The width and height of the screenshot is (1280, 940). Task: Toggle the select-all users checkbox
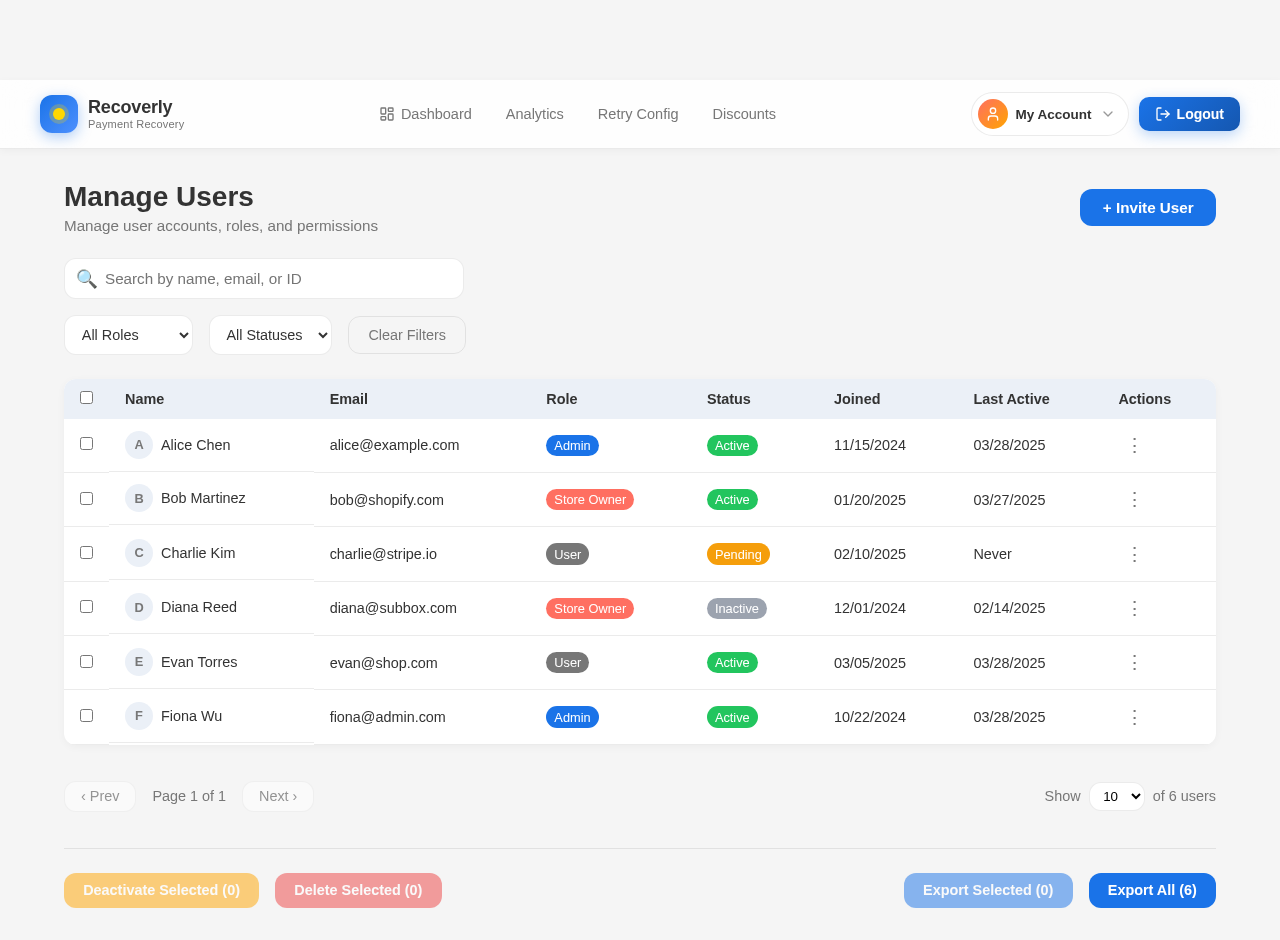(87, 397)
